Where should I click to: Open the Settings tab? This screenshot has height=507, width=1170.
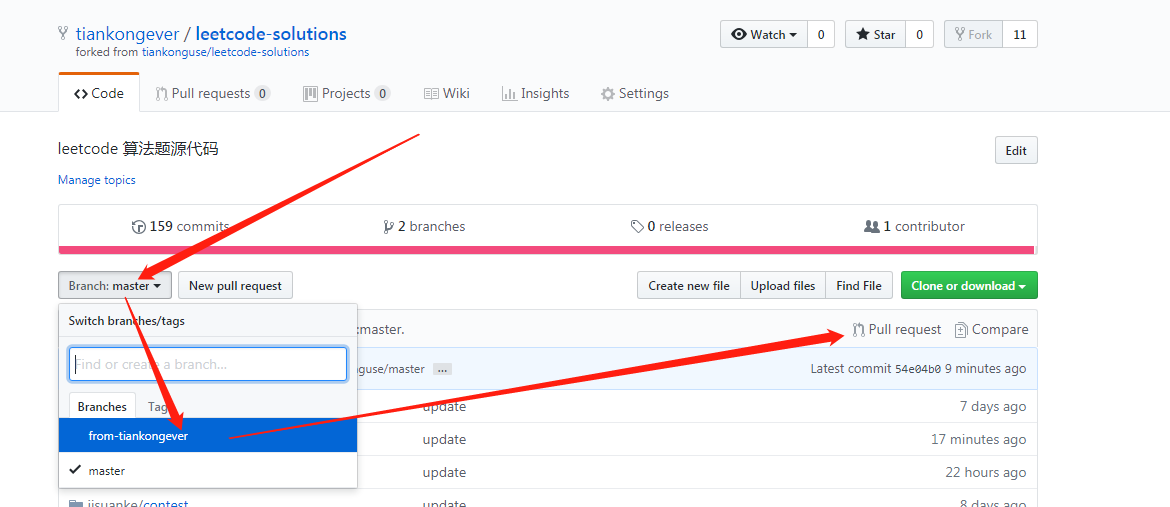(x=635, y=93)
